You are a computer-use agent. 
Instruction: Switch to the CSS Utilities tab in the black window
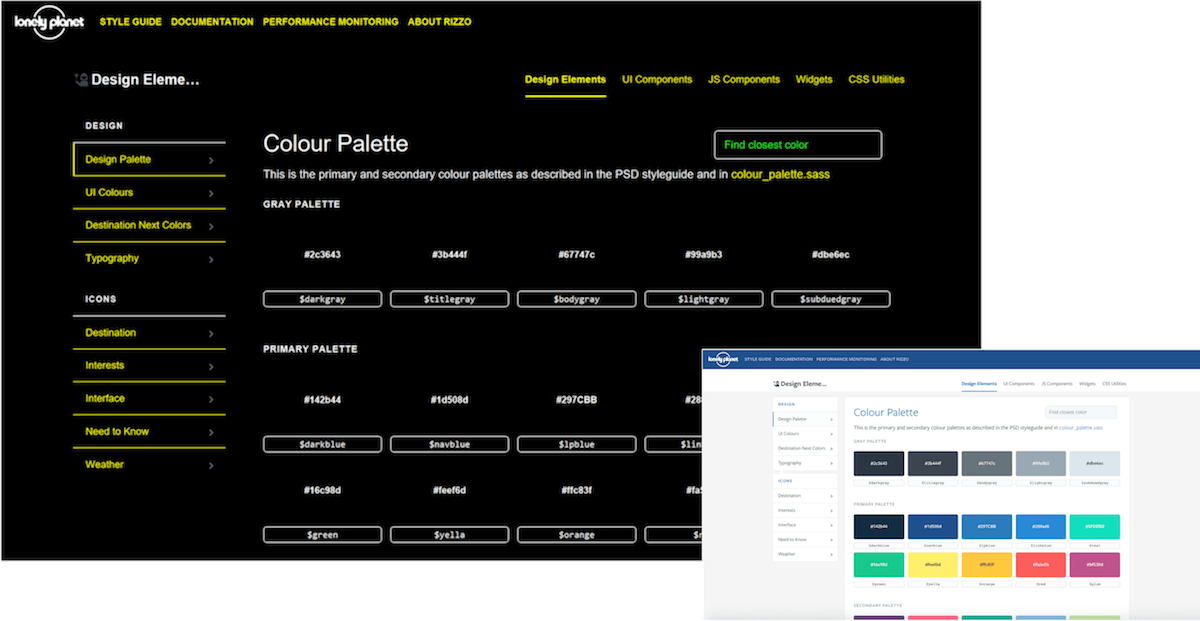876,80
